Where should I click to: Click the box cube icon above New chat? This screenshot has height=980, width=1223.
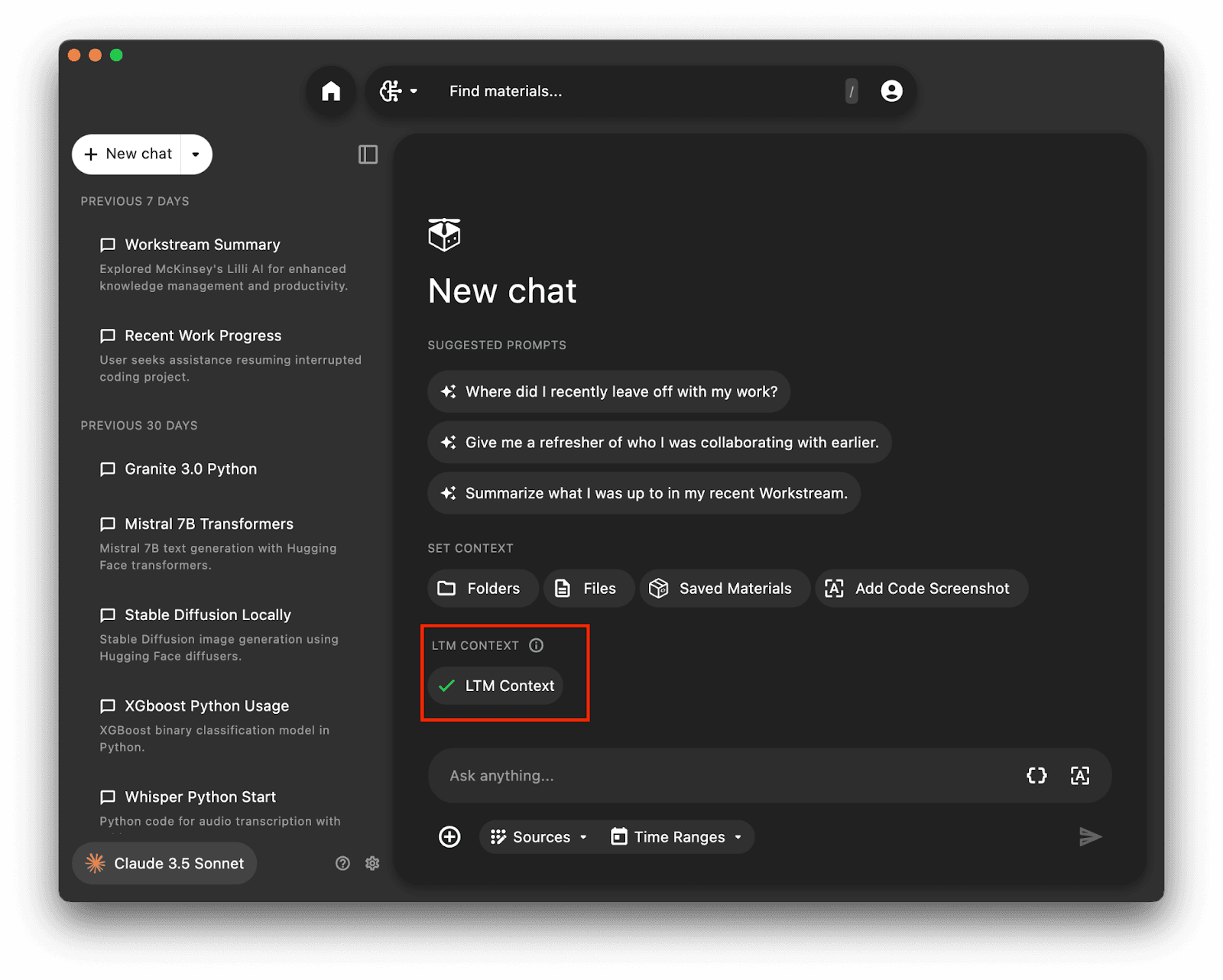pyautogui.click(x=444, y=235)
